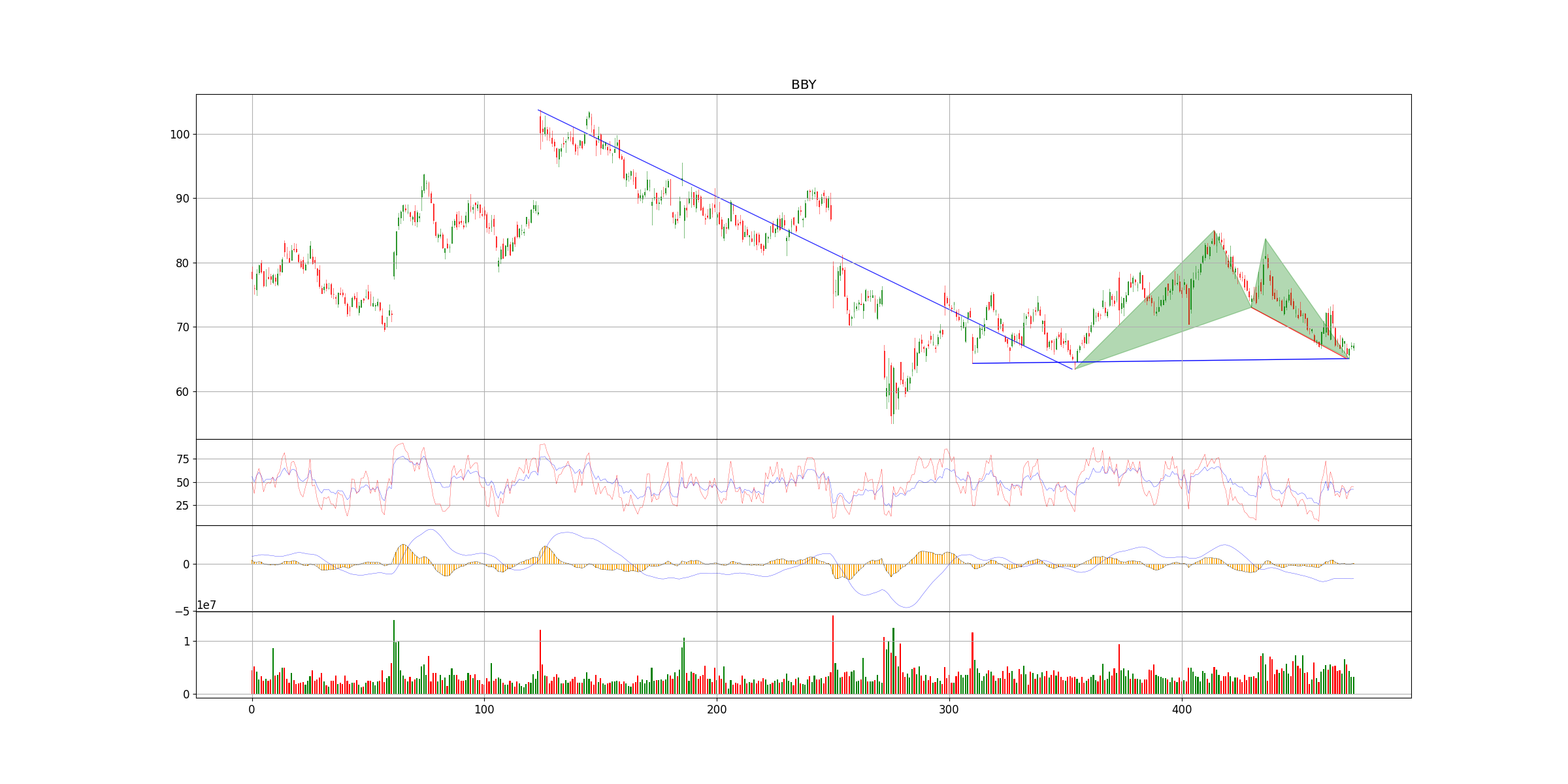Screen dimensions: 1568x784
Task: Click the 25 label on RSI panel
Action: [x=183, y=506]
